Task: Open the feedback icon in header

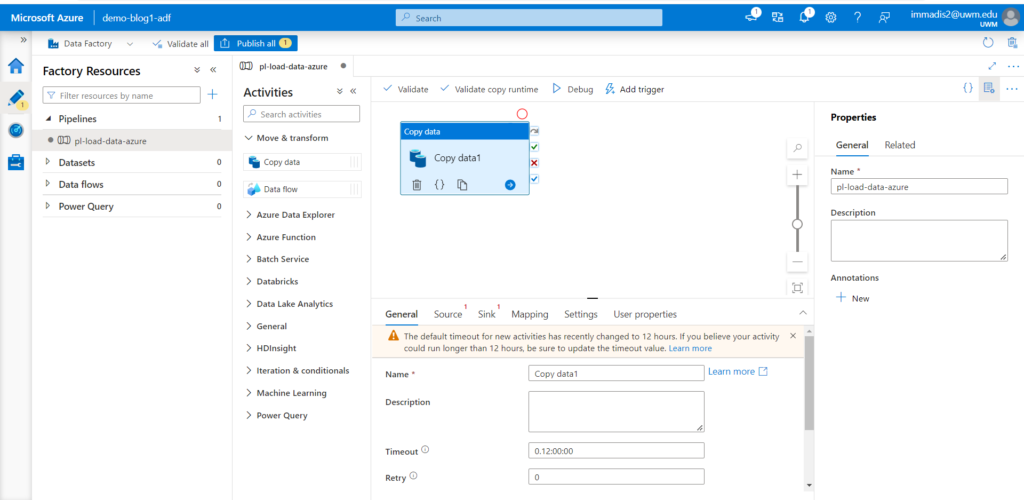Action: click(884, 18)
